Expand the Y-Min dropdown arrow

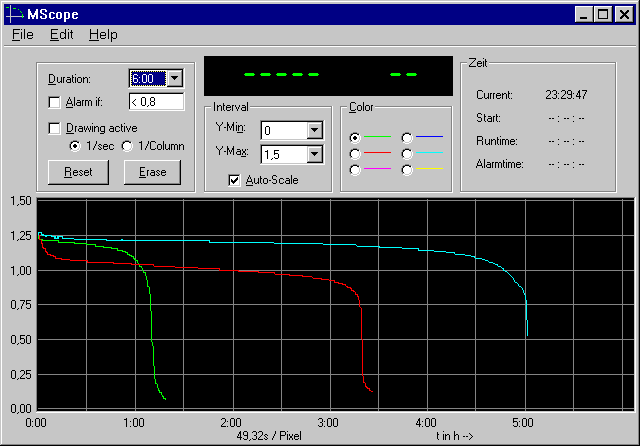click(315, 131)
